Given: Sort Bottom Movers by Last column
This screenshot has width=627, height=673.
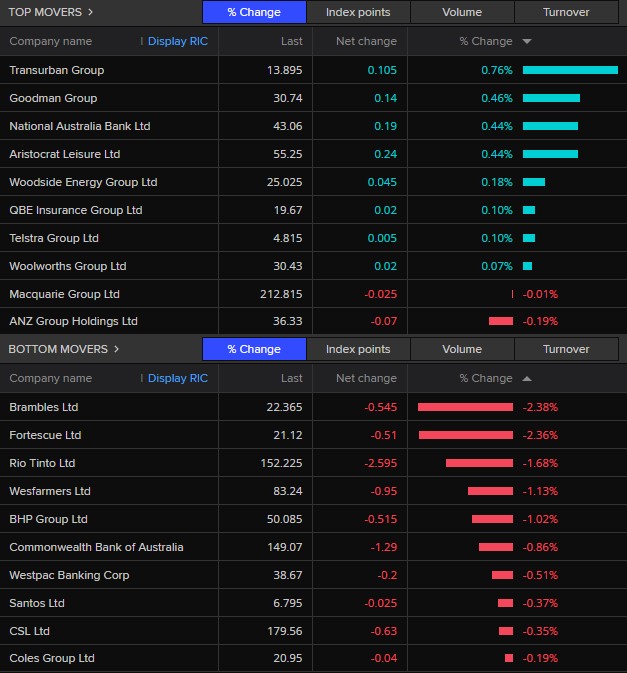Looking at the screenshot, I should [x=291, y=379].
